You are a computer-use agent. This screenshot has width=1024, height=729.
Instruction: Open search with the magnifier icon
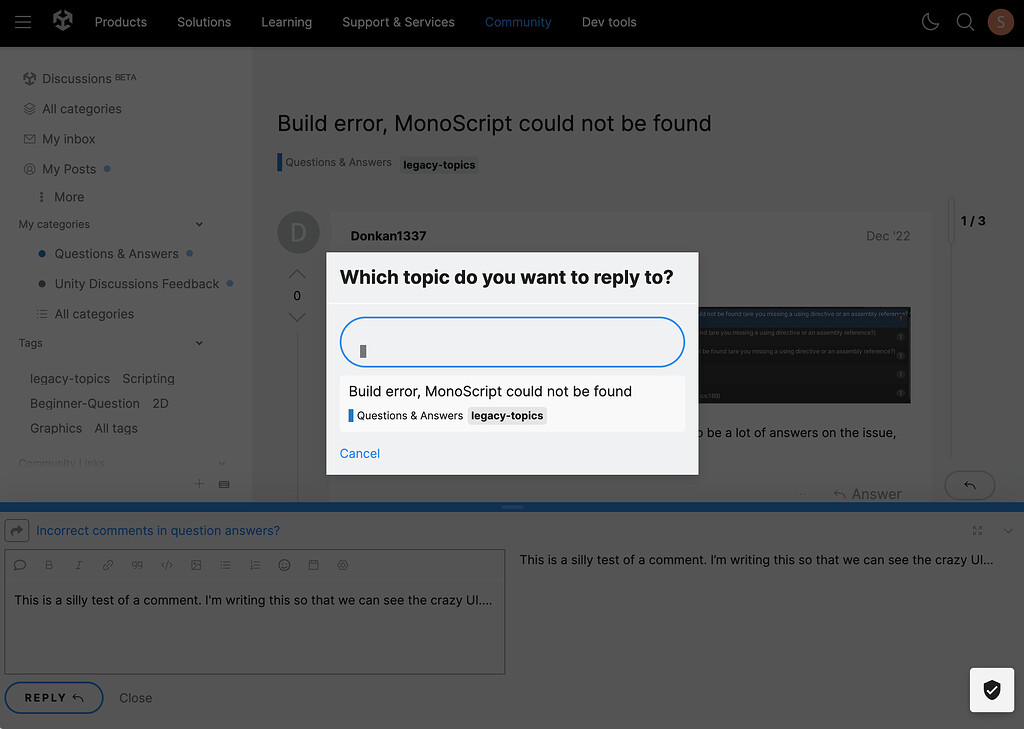(965, 21)
